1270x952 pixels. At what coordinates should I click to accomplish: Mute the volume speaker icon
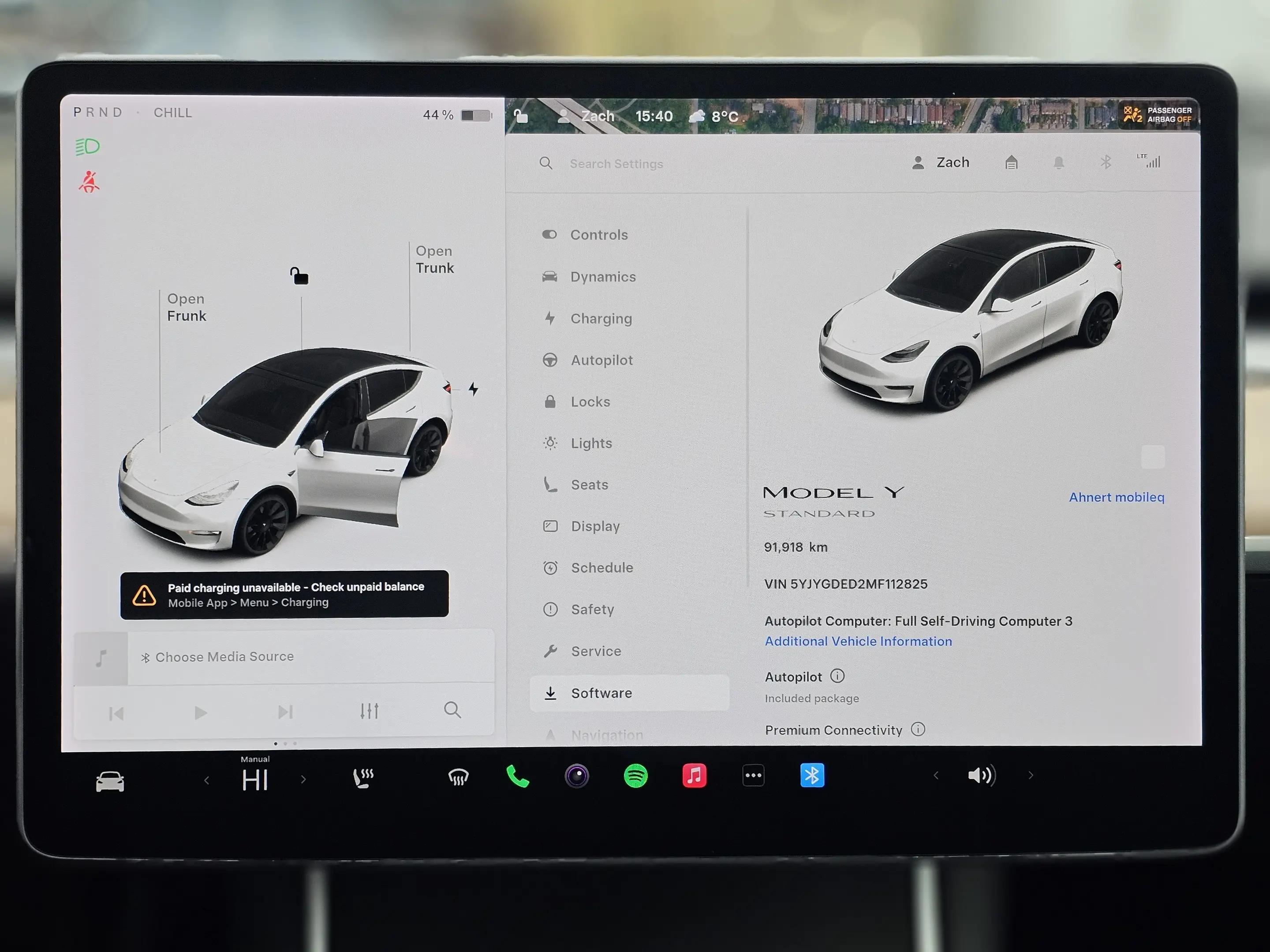981,775
